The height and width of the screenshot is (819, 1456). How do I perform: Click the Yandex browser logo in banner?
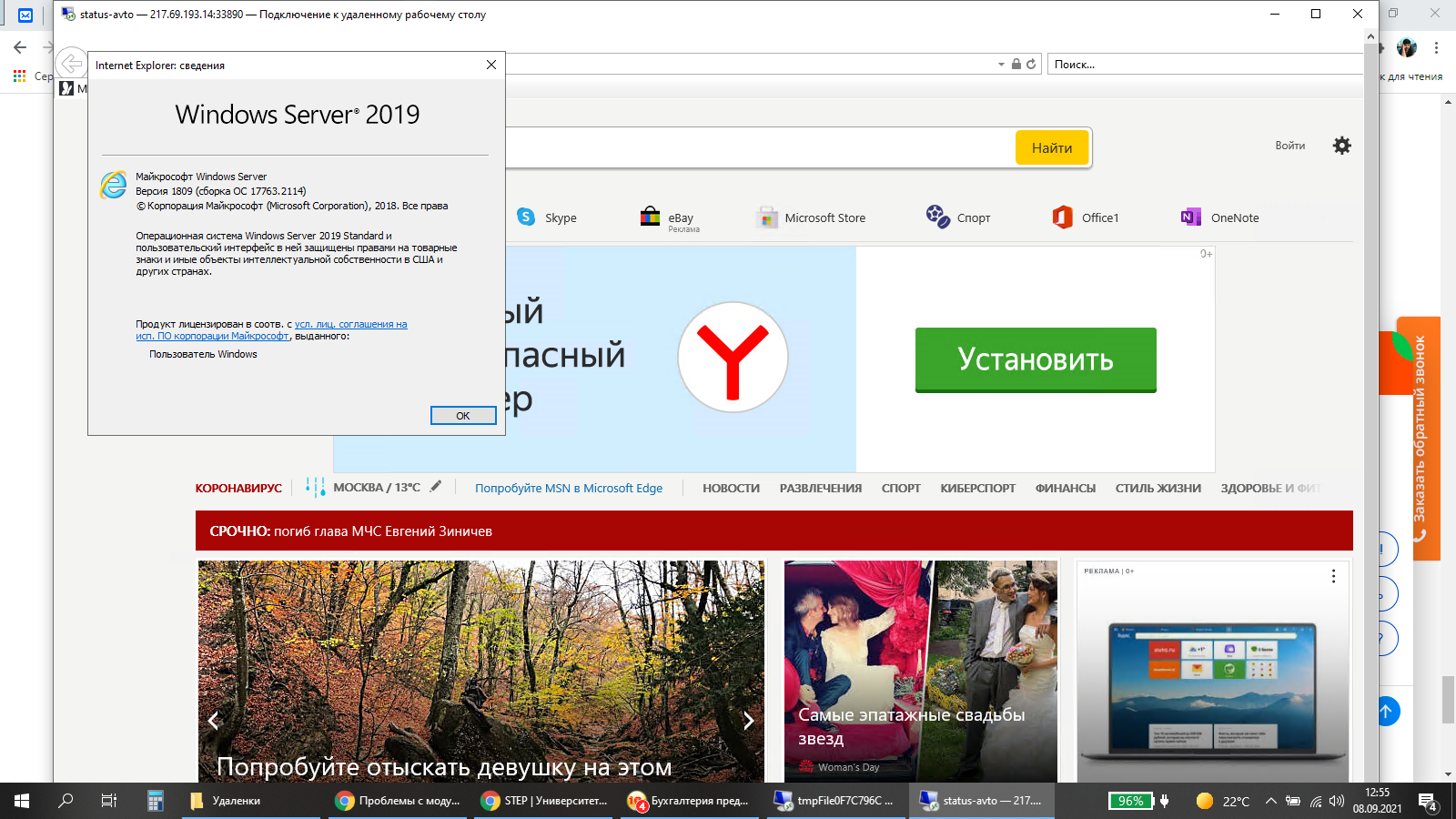click(x=733, y=357)
